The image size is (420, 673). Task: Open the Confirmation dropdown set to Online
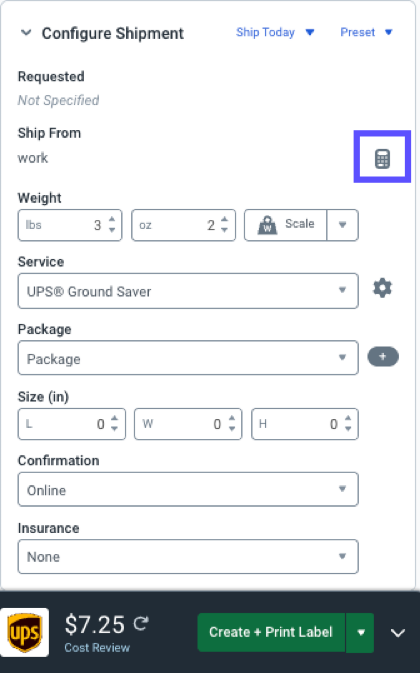[x=188, y=489]
